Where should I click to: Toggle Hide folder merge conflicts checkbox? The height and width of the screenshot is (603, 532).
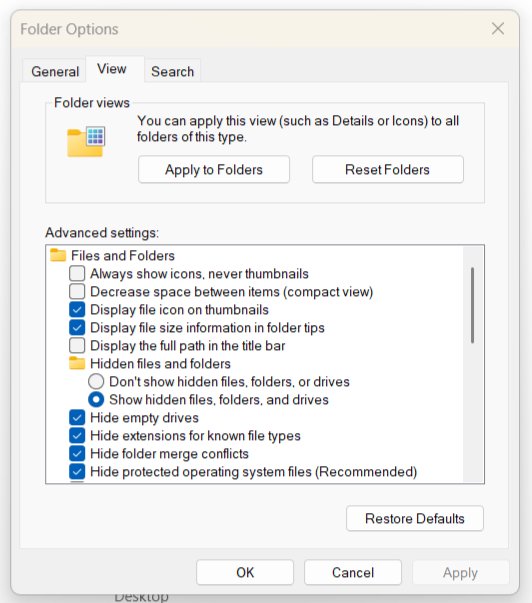[x=77, y=454]
